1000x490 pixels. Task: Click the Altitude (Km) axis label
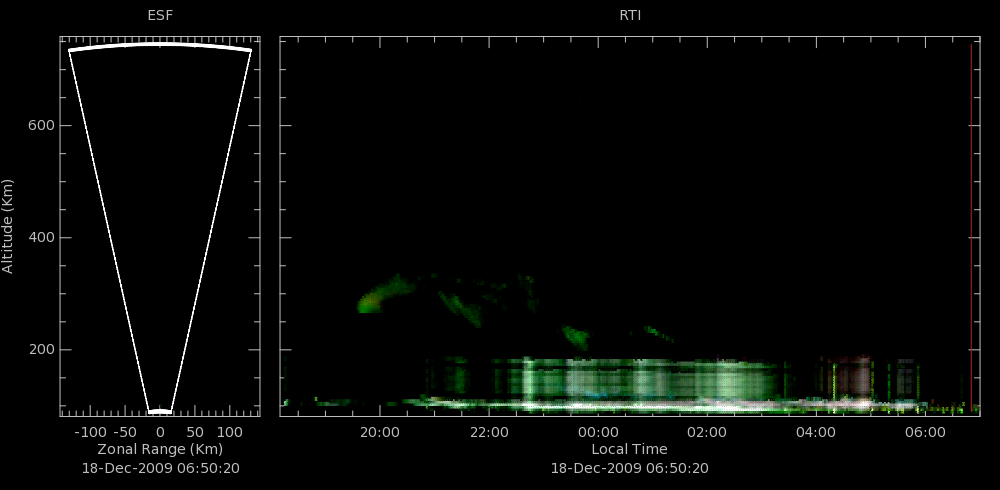[8, 226]
